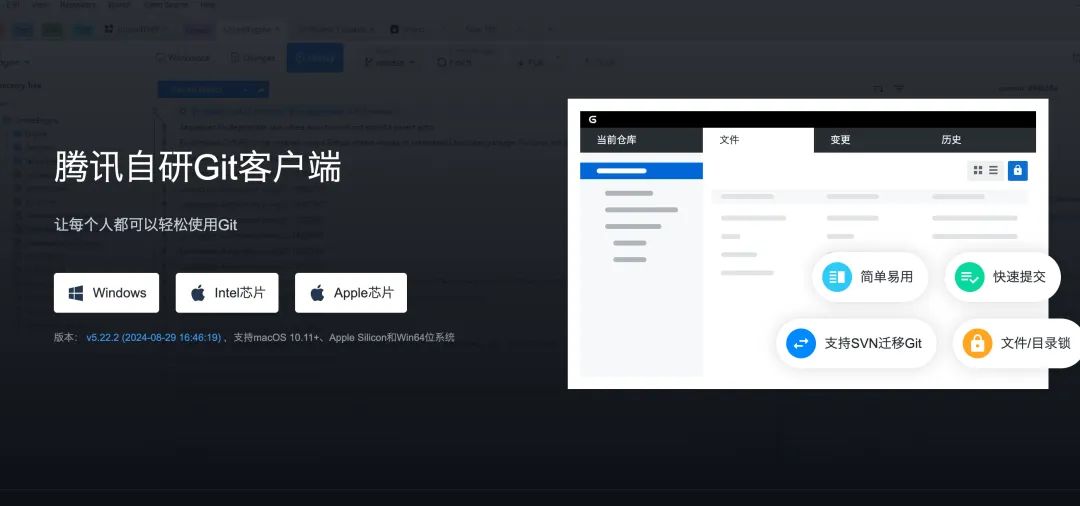This screenshot has height=506, width=1080.
Task: Open the 历史 tab
Action: 951,140
